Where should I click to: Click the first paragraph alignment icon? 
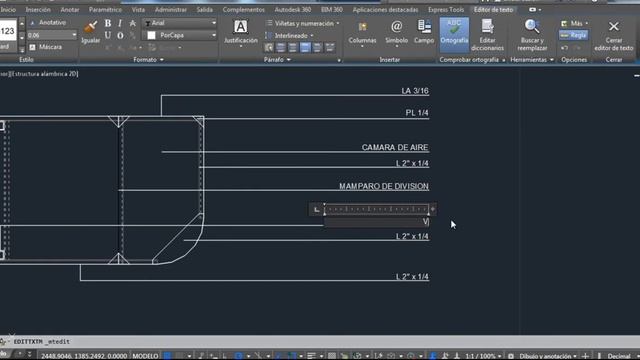[x=269, y=48]
